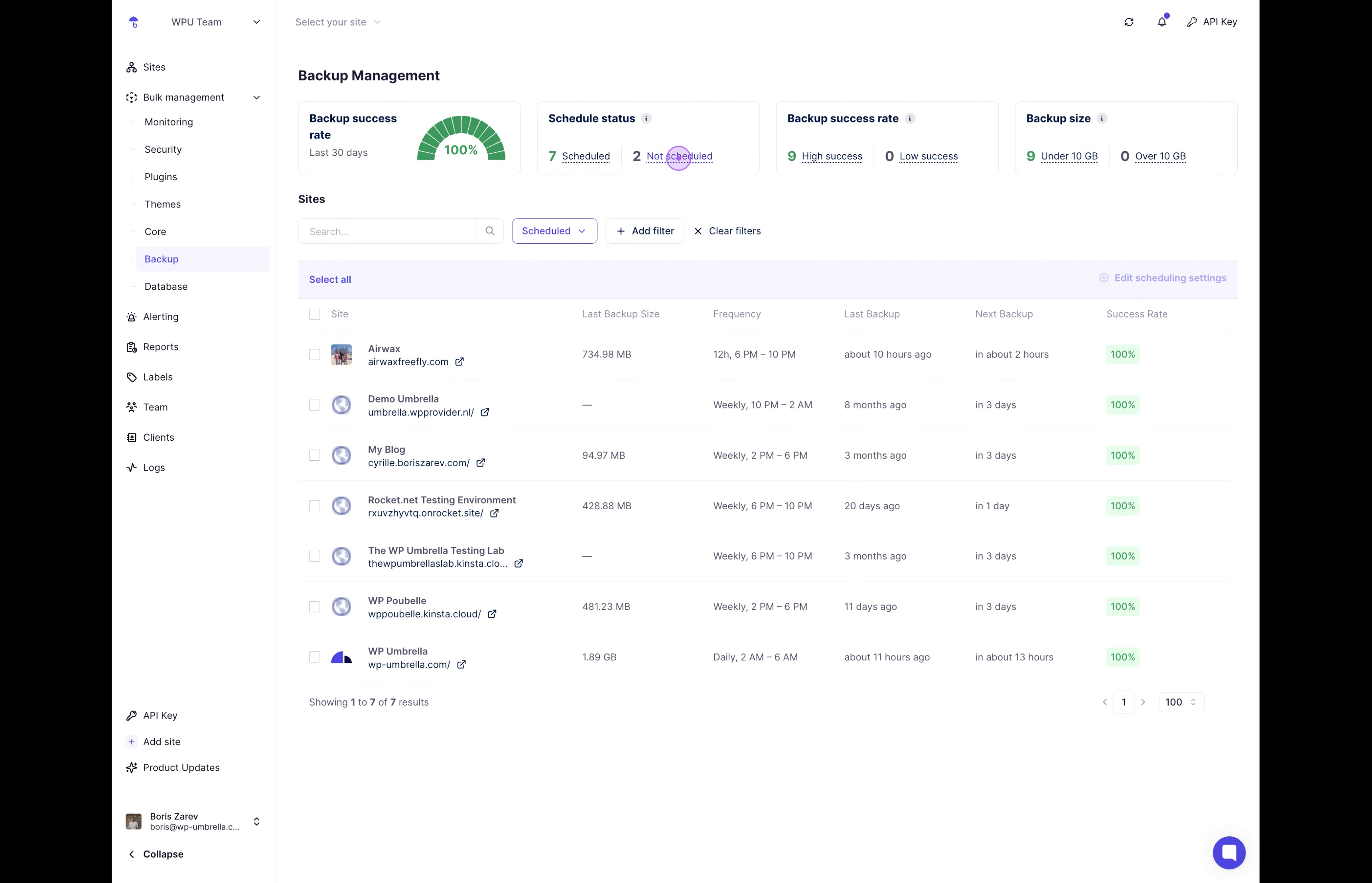Check the WP Poubelle row checkbox
Image resolution: width=1372 pixels, height=883 pixels.
click(x=315, y=607)
